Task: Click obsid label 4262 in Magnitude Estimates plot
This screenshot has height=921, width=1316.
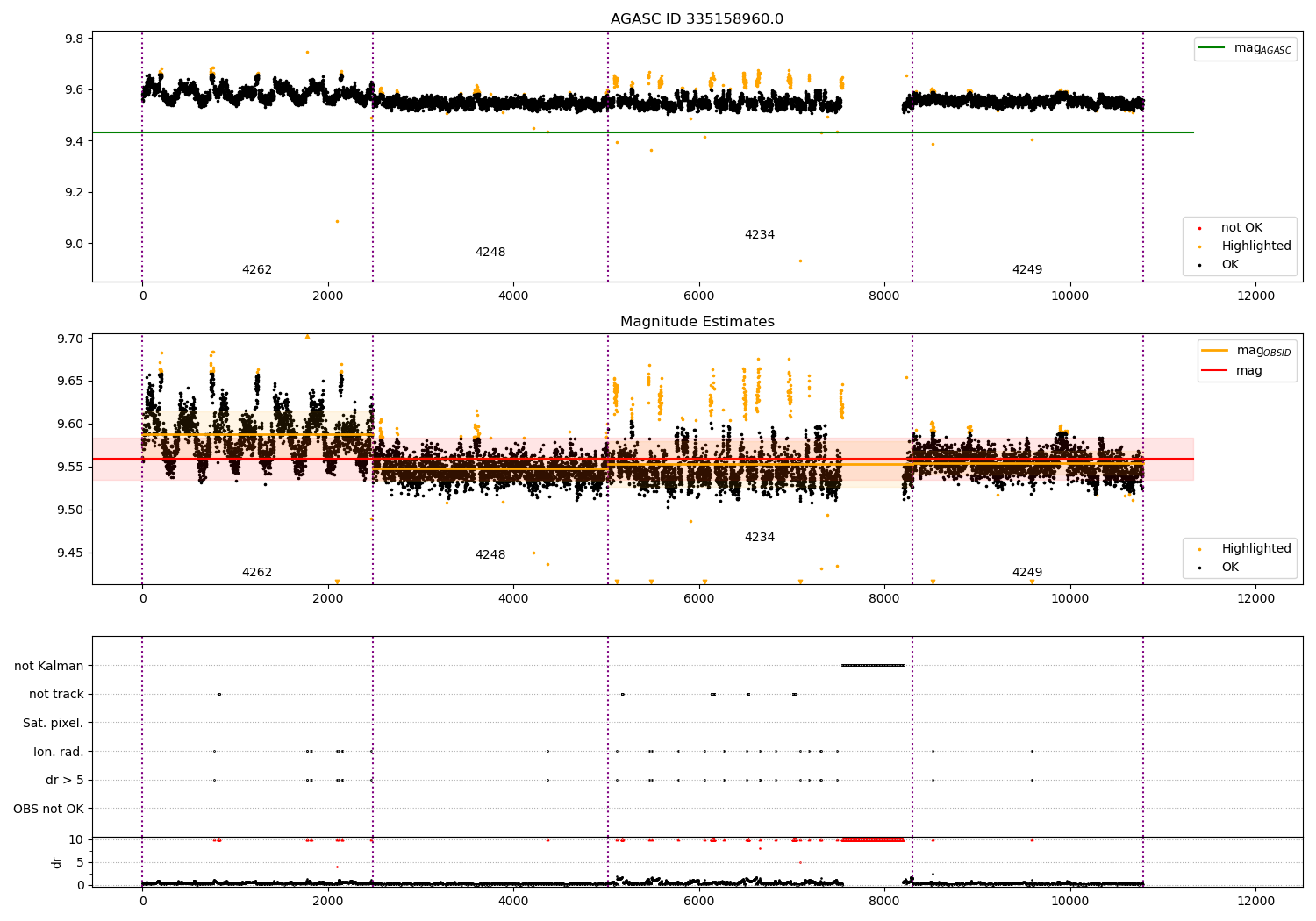Action: pyautogui.click(x=257, y=573)
